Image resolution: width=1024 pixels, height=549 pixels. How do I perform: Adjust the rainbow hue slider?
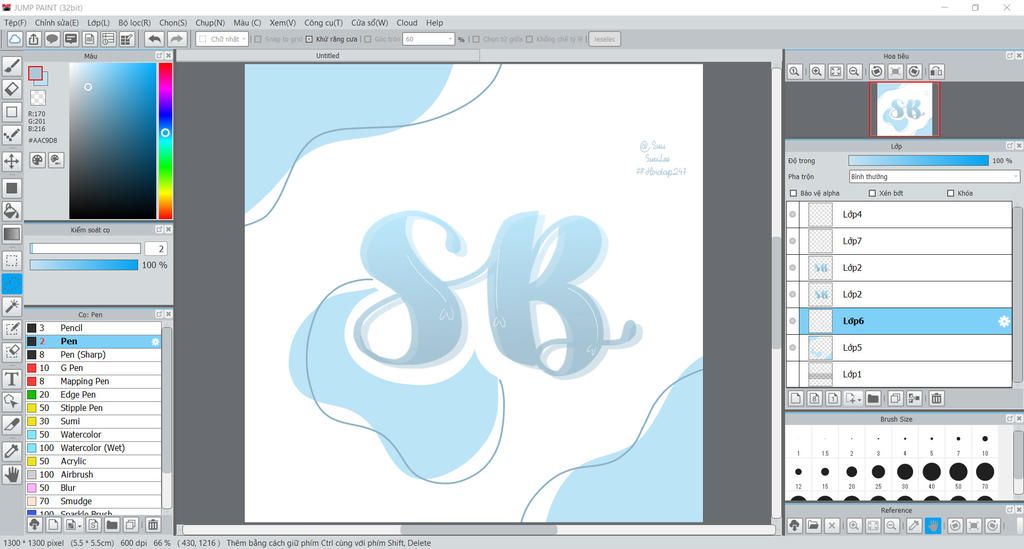point(165,140)
